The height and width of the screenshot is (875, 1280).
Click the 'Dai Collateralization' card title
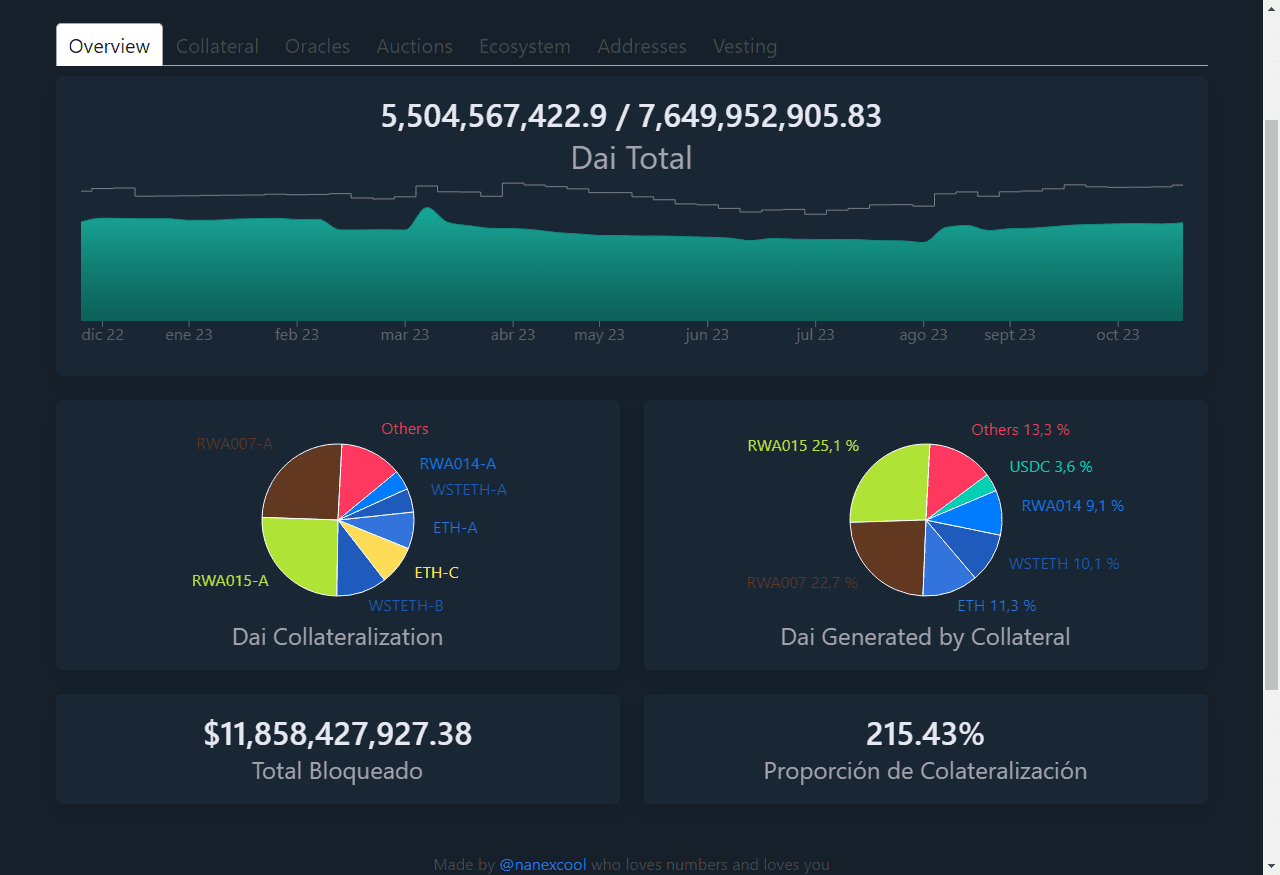[338, 637]
